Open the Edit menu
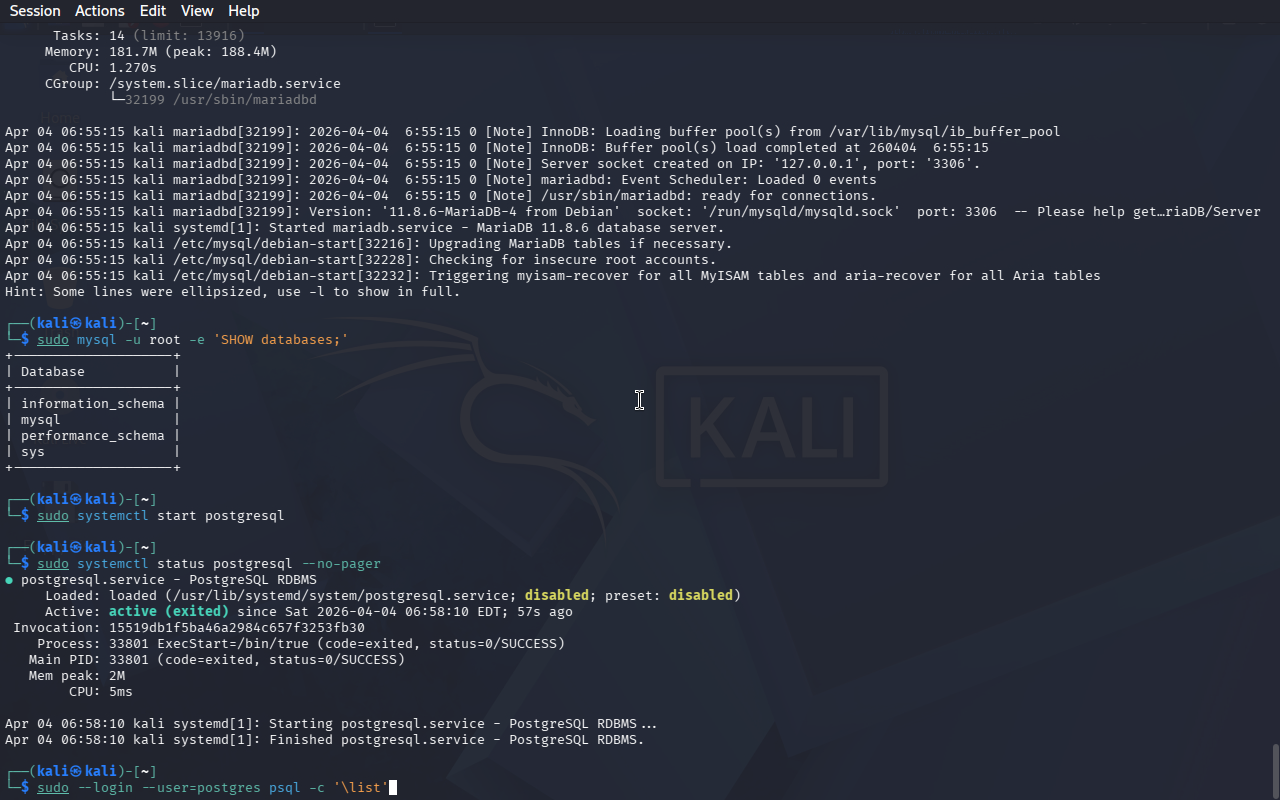Viewport: 1280px width, 800px height. (x=153, y=11)
